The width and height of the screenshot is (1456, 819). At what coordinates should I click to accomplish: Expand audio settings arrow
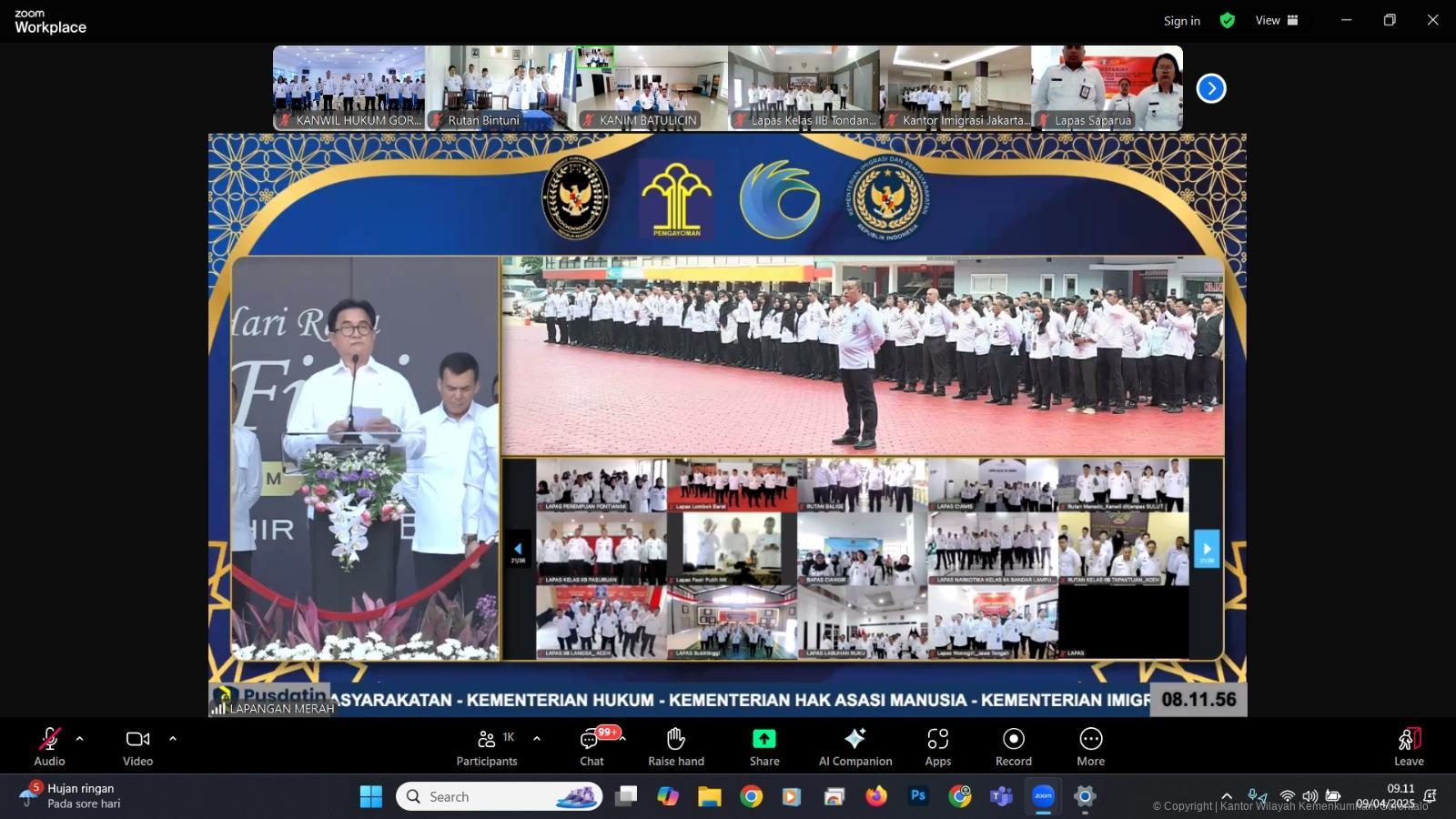tap(79, 739)
